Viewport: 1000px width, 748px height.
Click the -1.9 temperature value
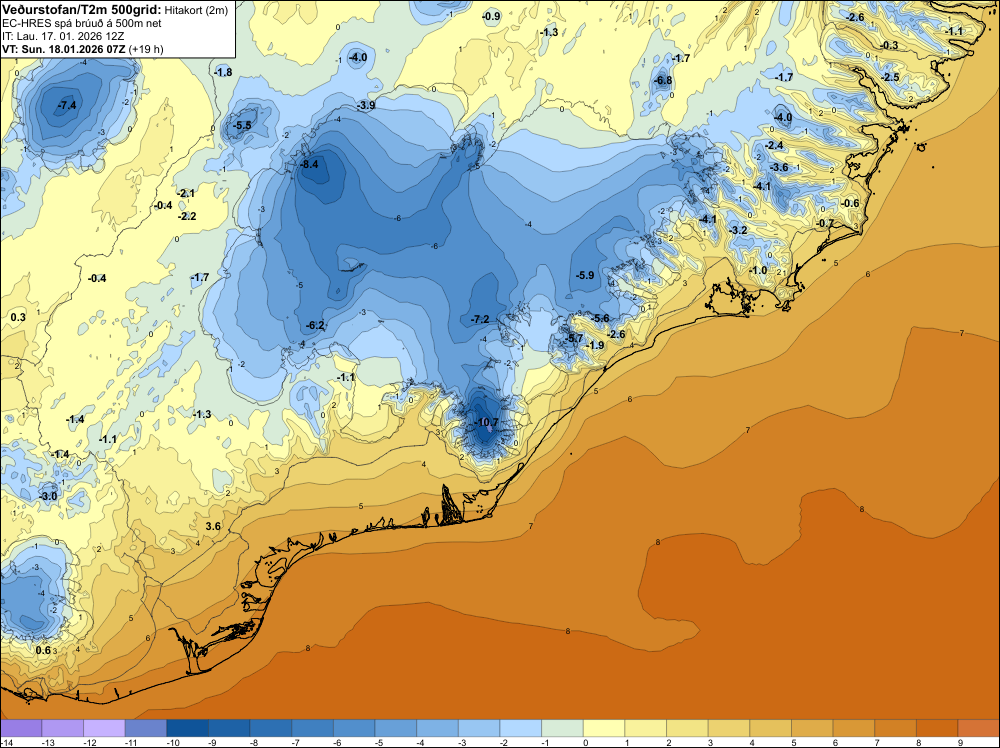595,345
